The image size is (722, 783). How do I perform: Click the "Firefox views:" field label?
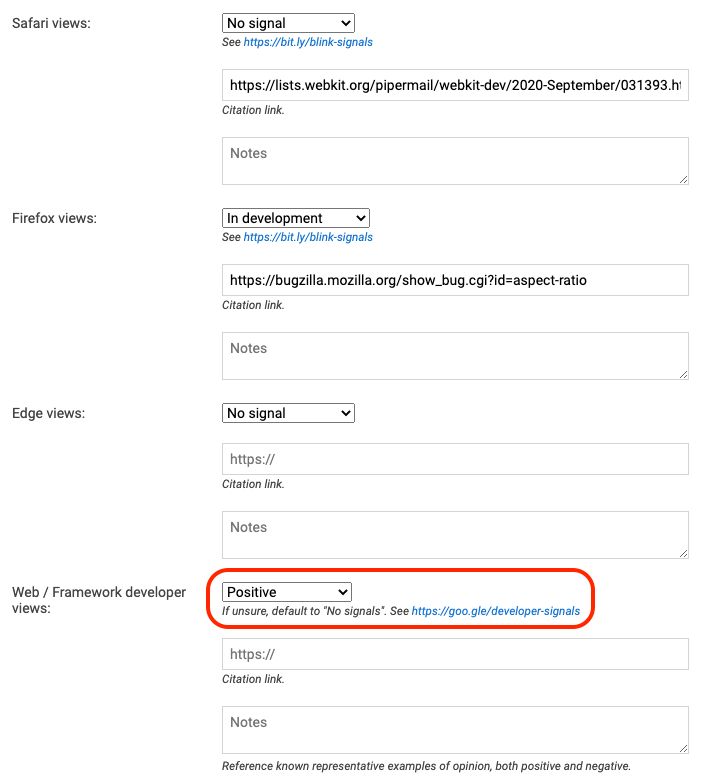(x=54, y=218)
